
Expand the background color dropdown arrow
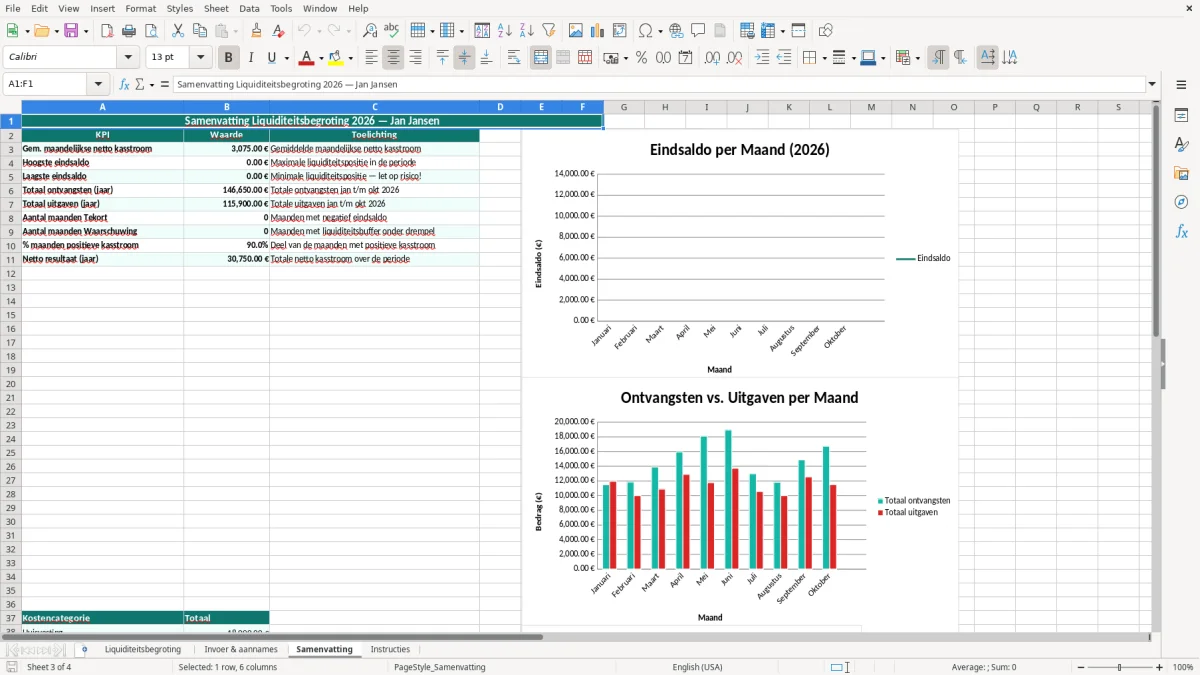point(350,58)
